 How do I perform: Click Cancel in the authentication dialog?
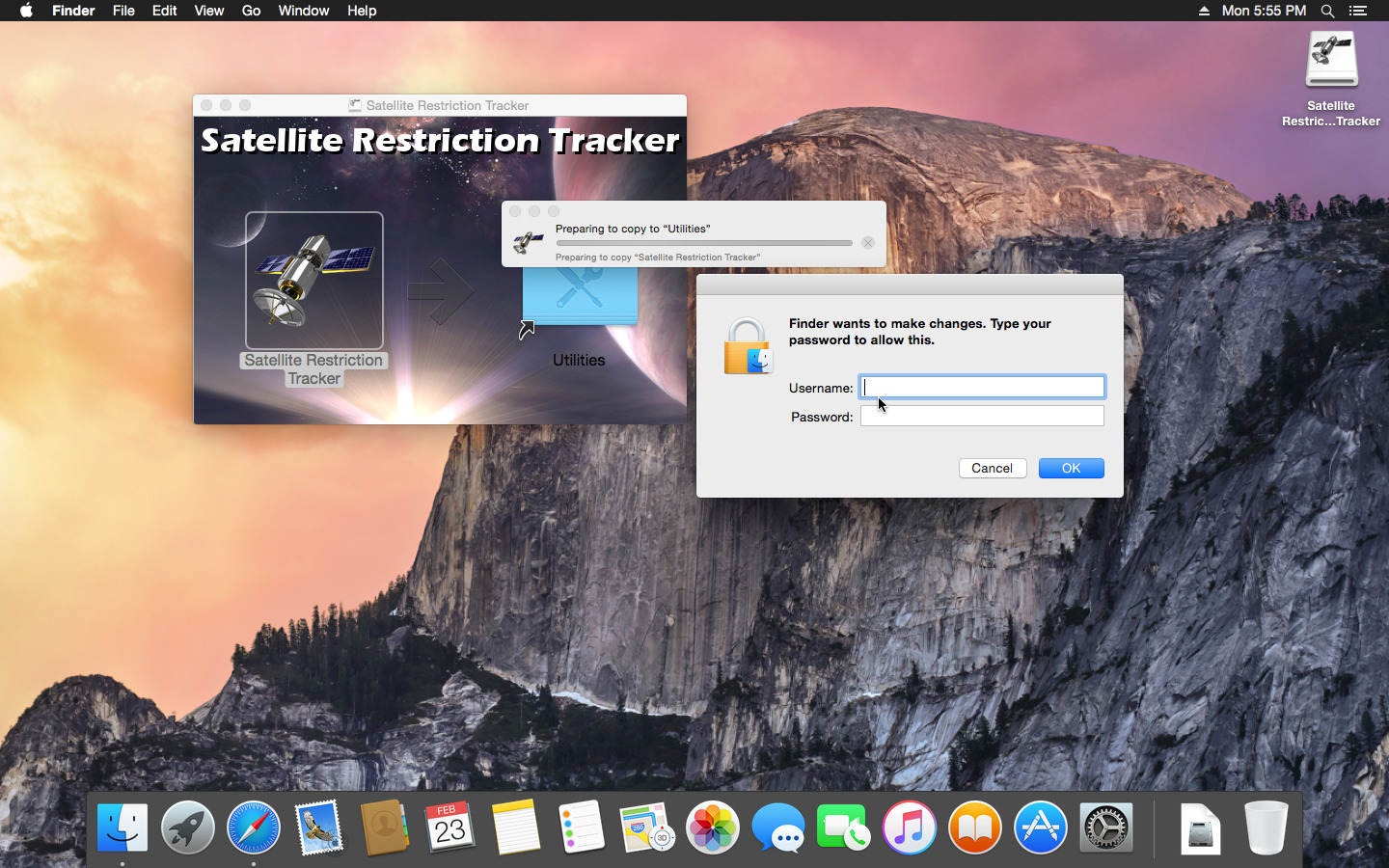tap(992, 468)
